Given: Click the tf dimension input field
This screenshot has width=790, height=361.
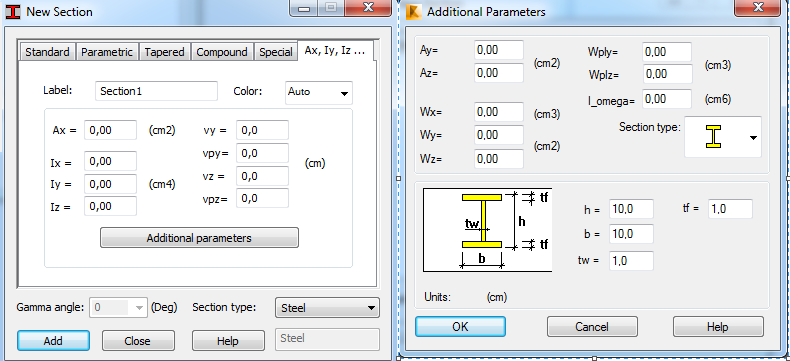Looking at the screenshot, I should 731,208.
